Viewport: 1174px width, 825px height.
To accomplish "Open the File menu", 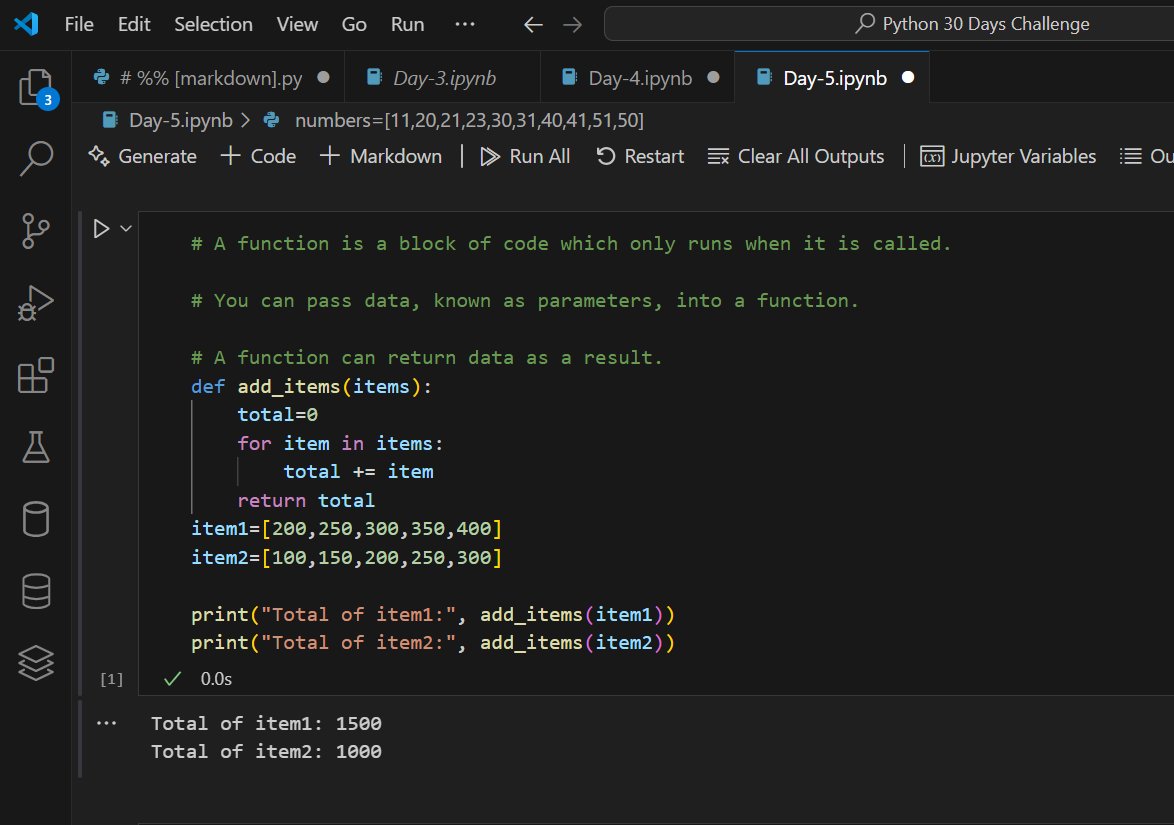I will click(79, 24).
